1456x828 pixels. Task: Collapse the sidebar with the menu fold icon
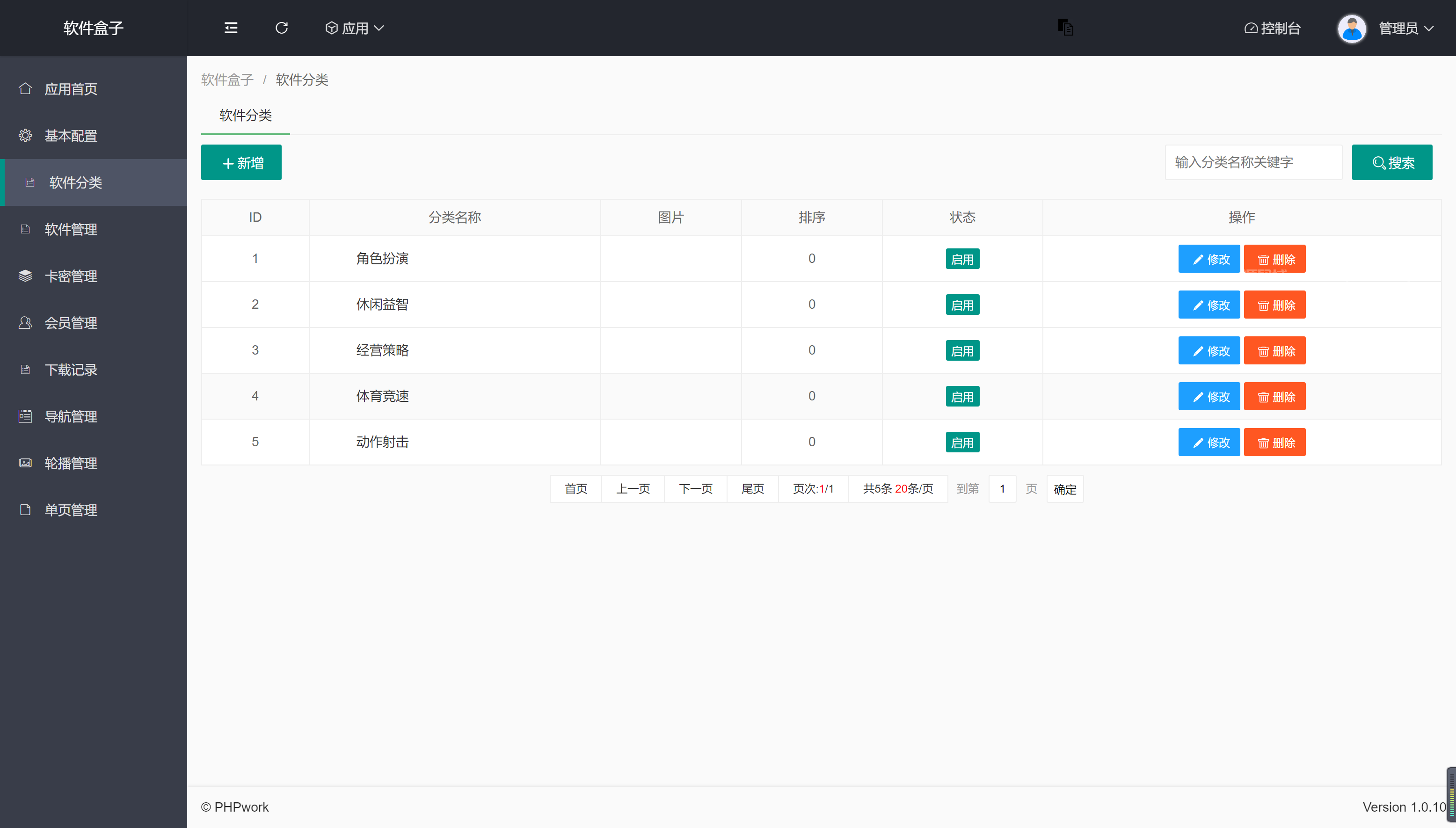(x=231, y=28)
